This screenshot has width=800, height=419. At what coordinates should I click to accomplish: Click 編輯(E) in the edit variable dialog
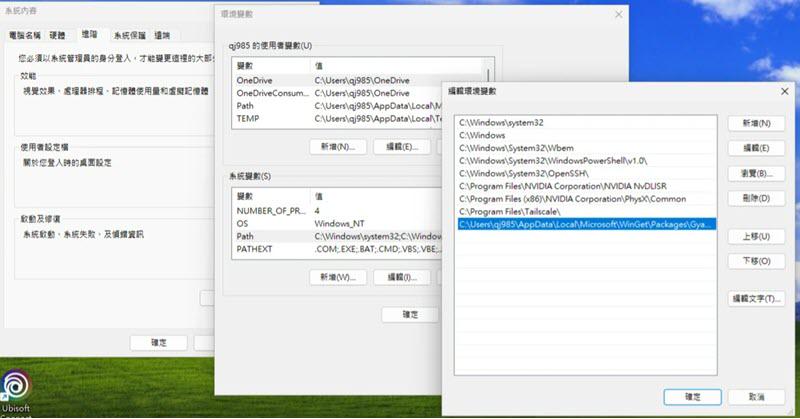click(756, 148)
